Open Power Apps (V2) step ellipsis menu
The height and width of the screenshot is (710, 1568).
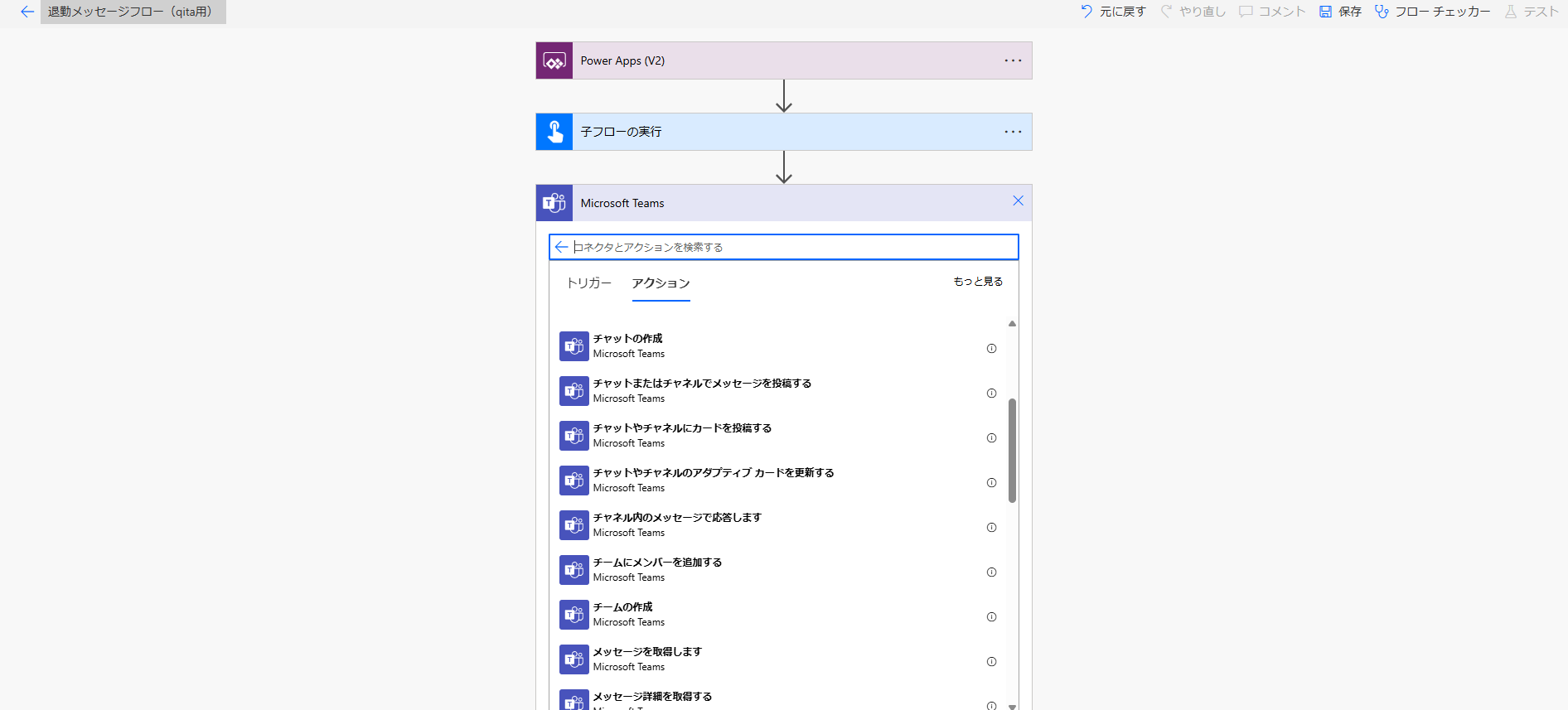[1013, 60]
